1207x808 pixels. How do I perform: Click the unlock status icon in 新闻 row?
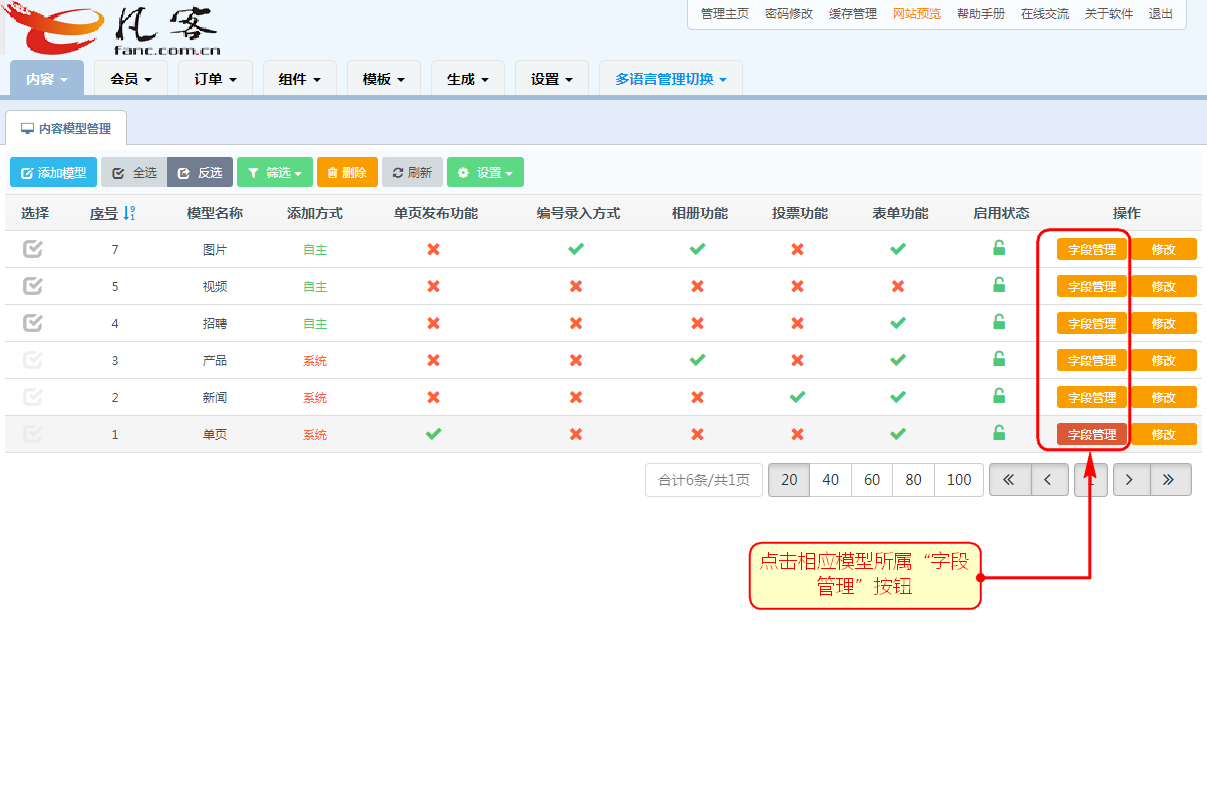[x=998, y=396]
